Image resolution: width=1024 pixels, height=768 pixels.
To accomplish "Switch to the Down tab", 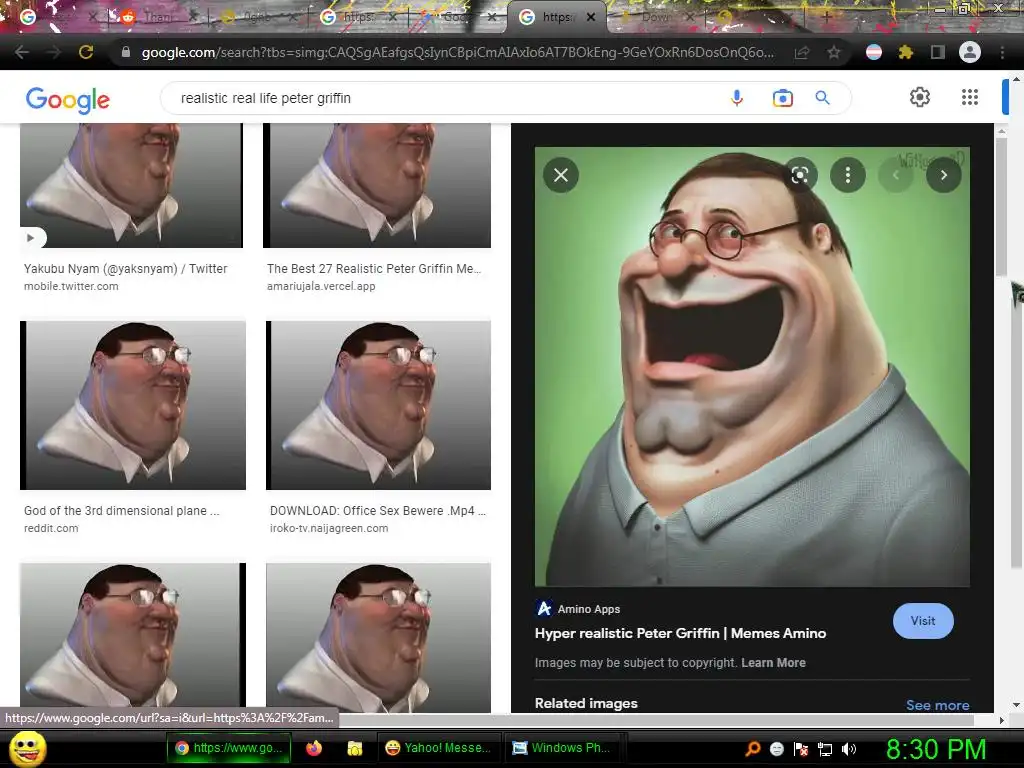I will click(655, 18).
